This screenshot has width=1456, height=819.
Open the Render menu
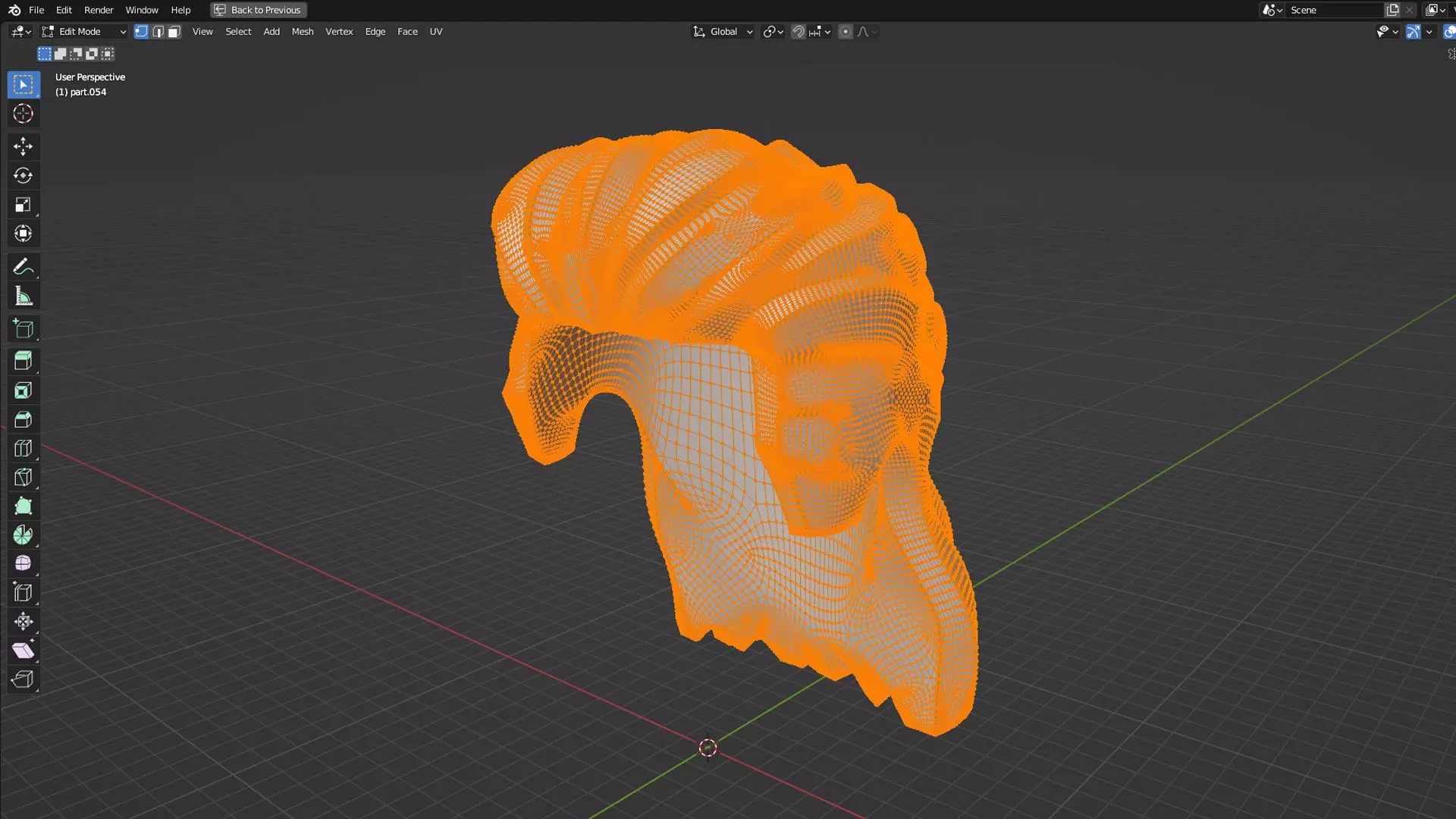[99, 10]
